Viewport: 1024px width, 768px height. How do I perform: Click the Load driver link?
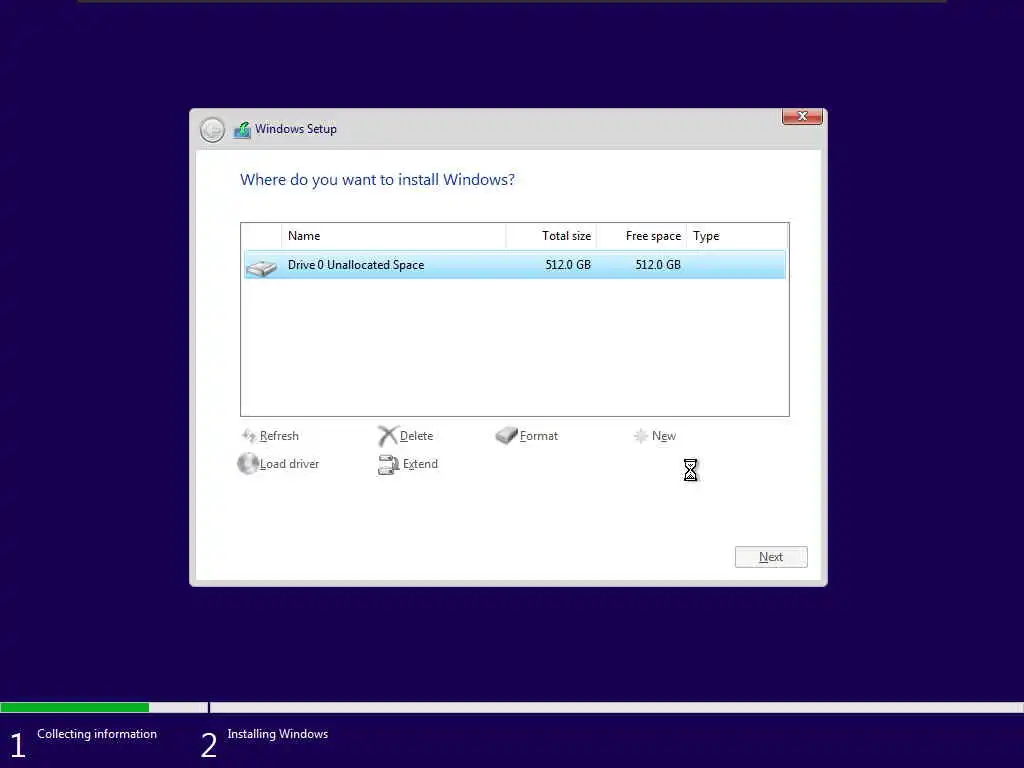pyautogui.click(x=289, y=464)
